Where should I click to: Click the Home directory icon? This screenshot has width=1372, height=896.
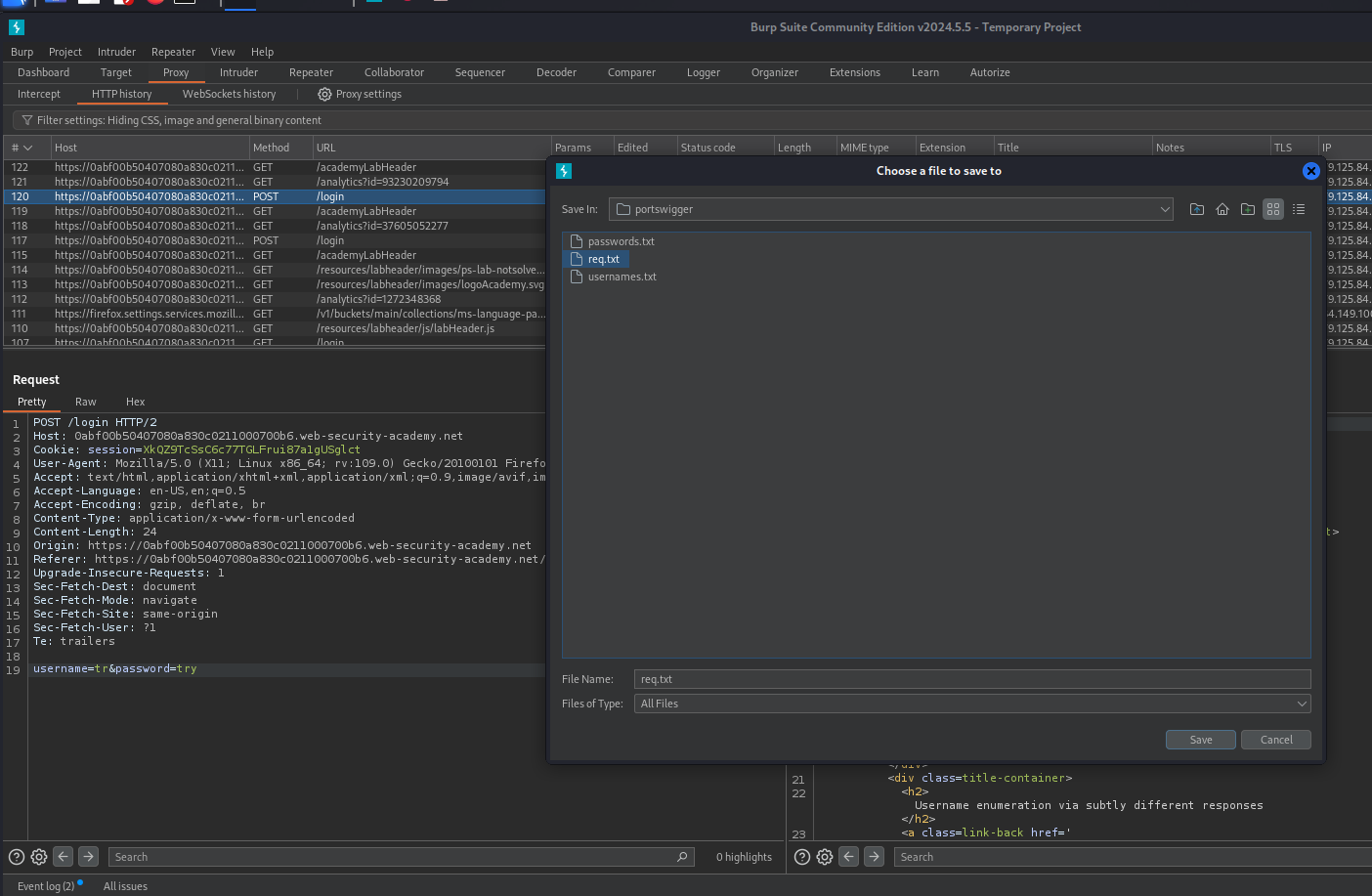coord(1222,209)
